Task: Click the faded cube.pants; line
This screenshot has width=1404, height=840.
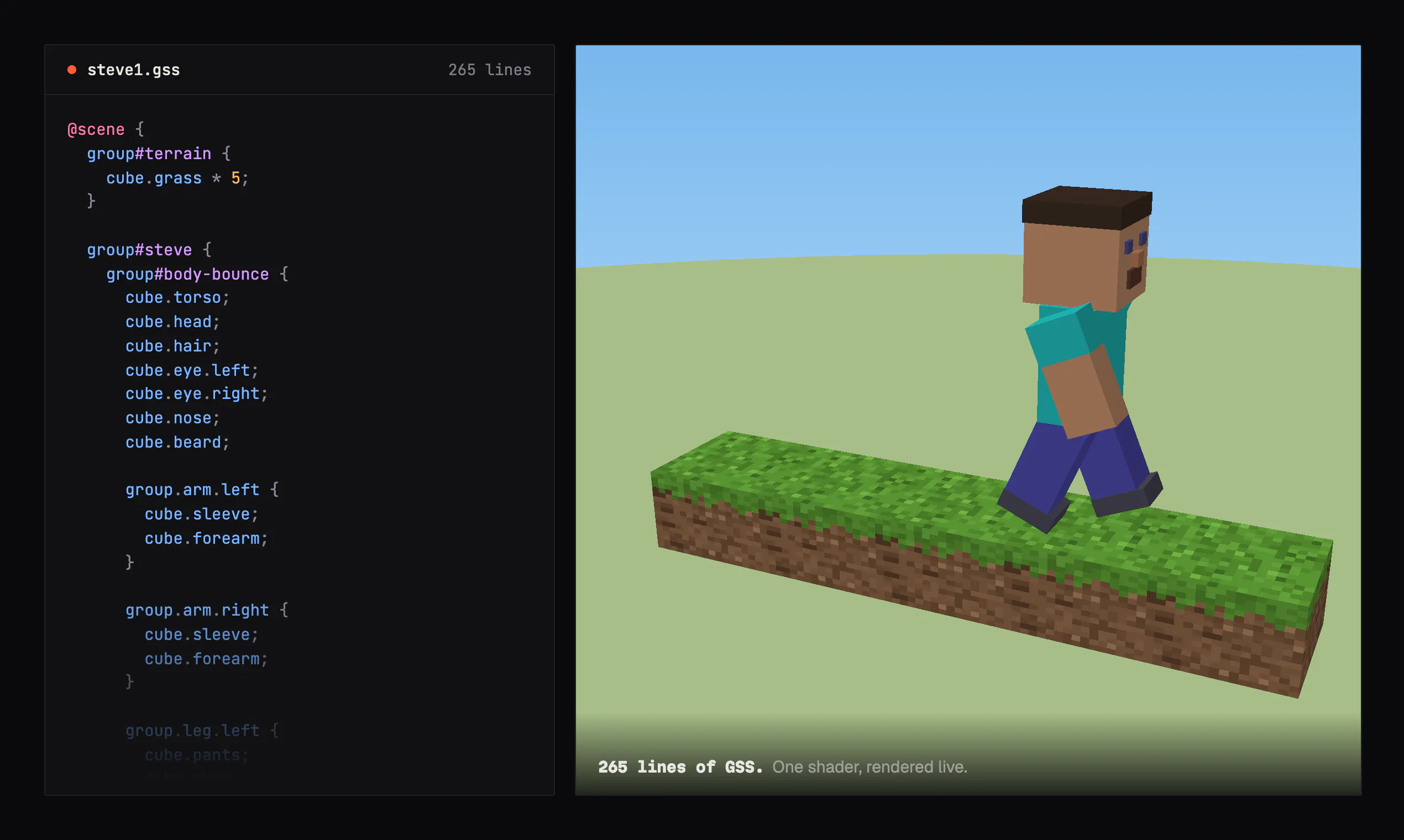Action: 196,755
